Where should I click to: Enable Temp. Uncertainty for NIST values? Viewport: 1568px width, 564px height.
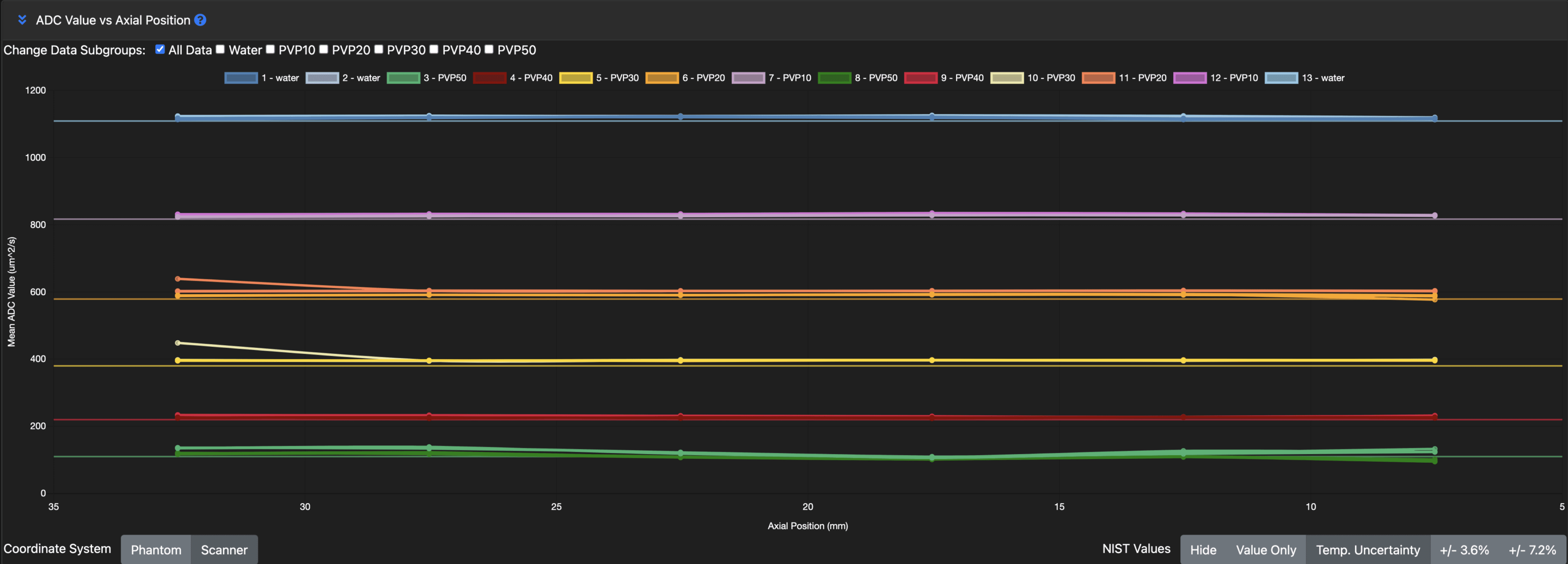point(1368,549)
